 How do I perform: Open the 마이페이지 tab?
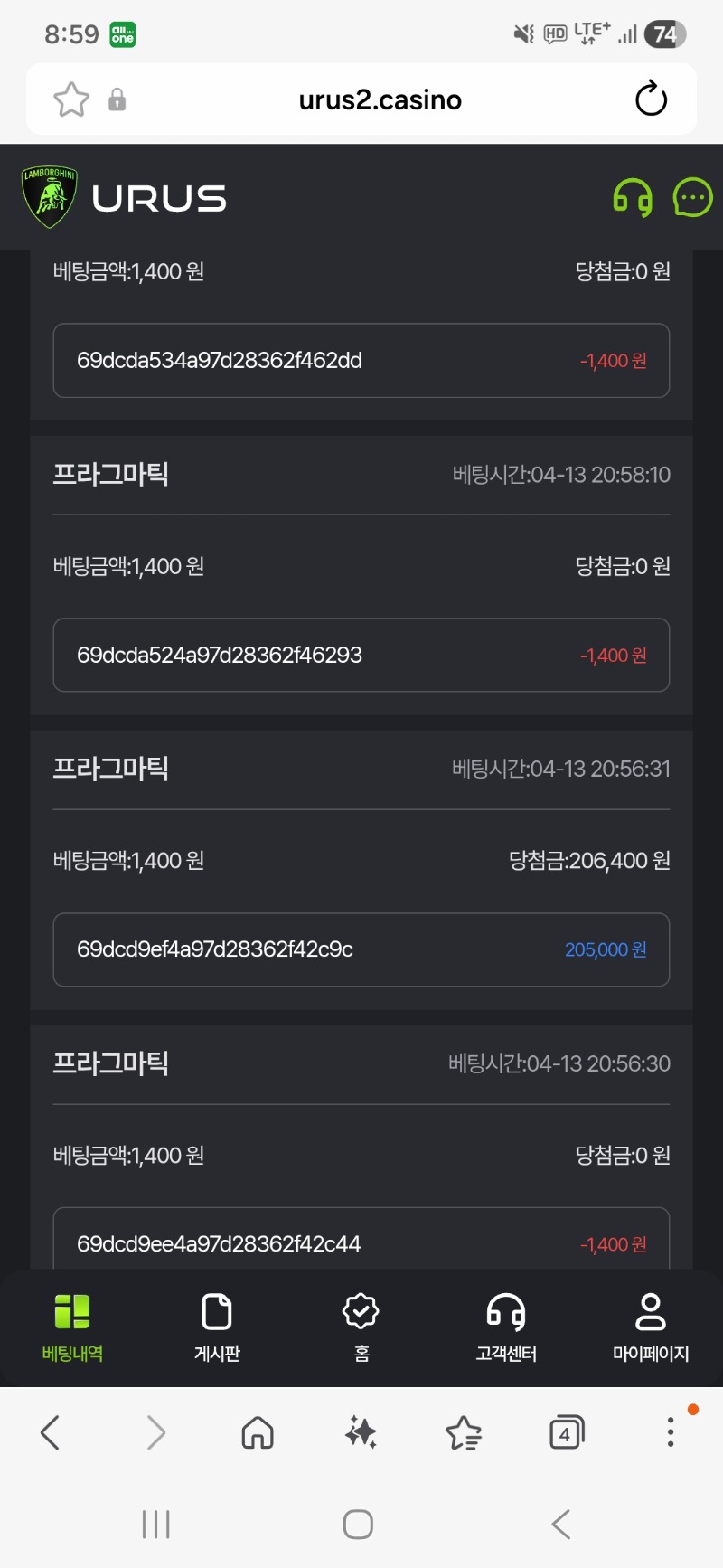click(x=651, y=1326)
